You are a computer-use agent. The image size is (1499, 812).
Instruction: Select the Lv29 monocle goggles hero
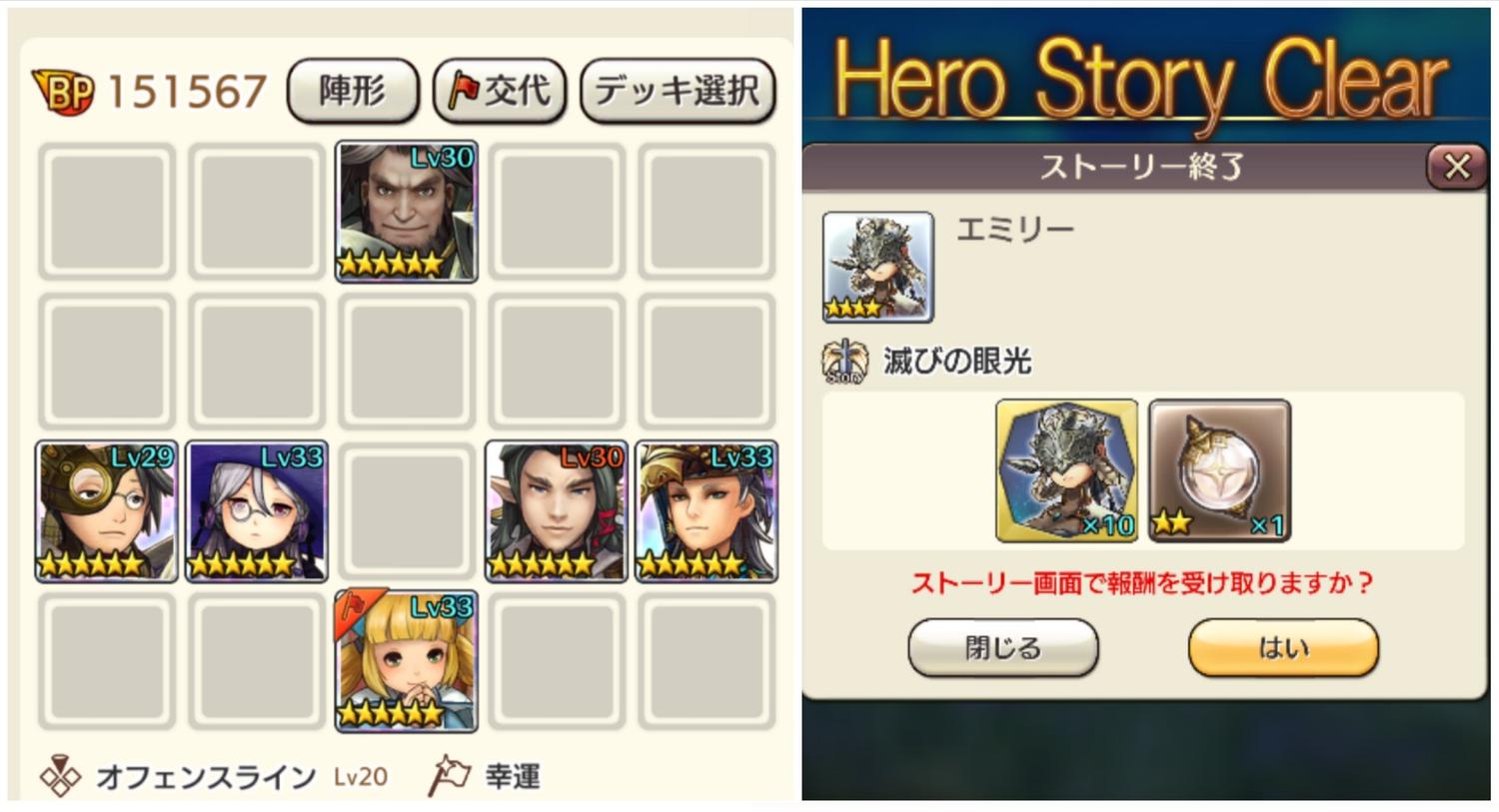[x=106, y=510]
